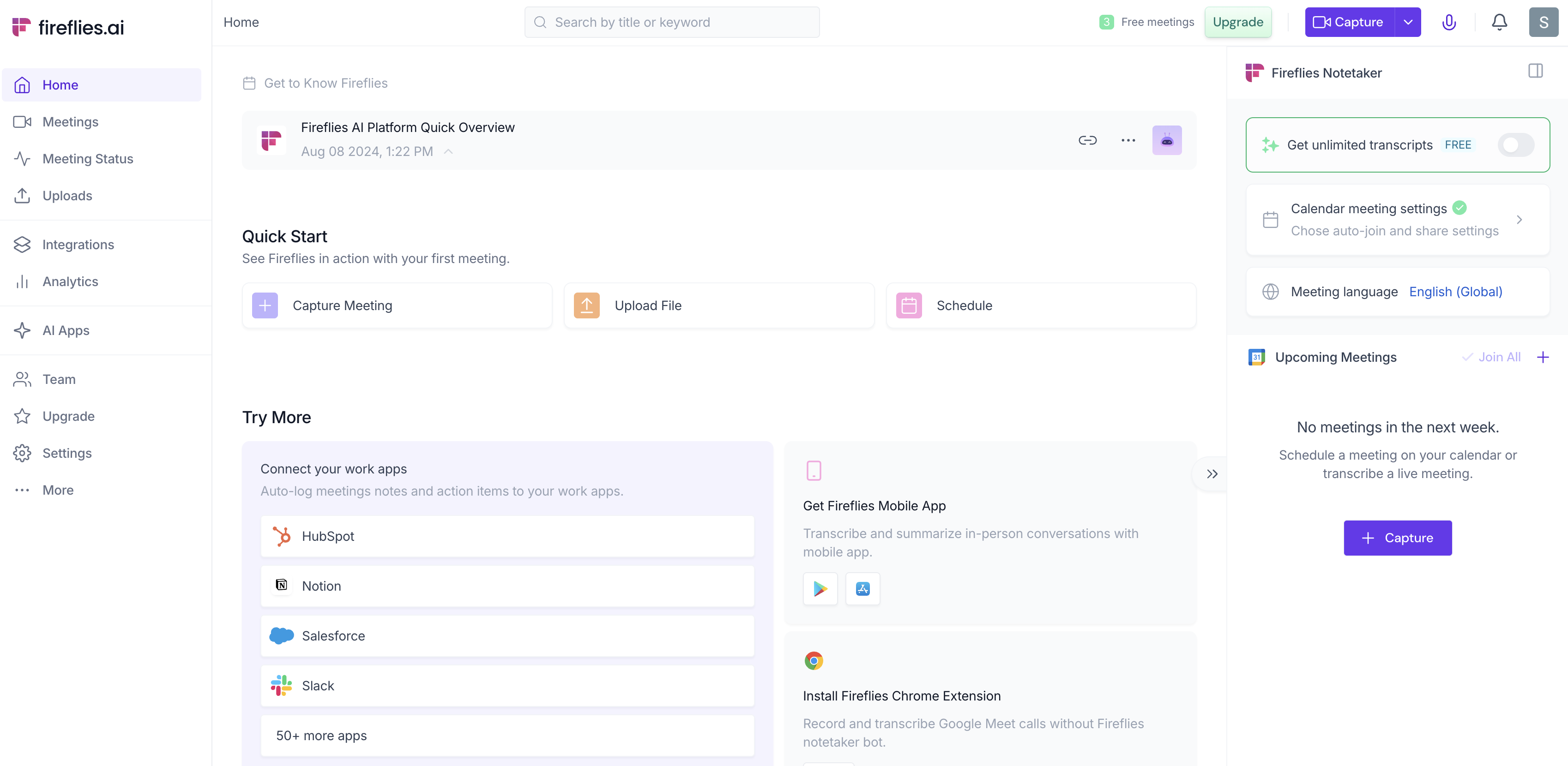Click the Fred bot icon on meeting row

[x=1167, y=141]
